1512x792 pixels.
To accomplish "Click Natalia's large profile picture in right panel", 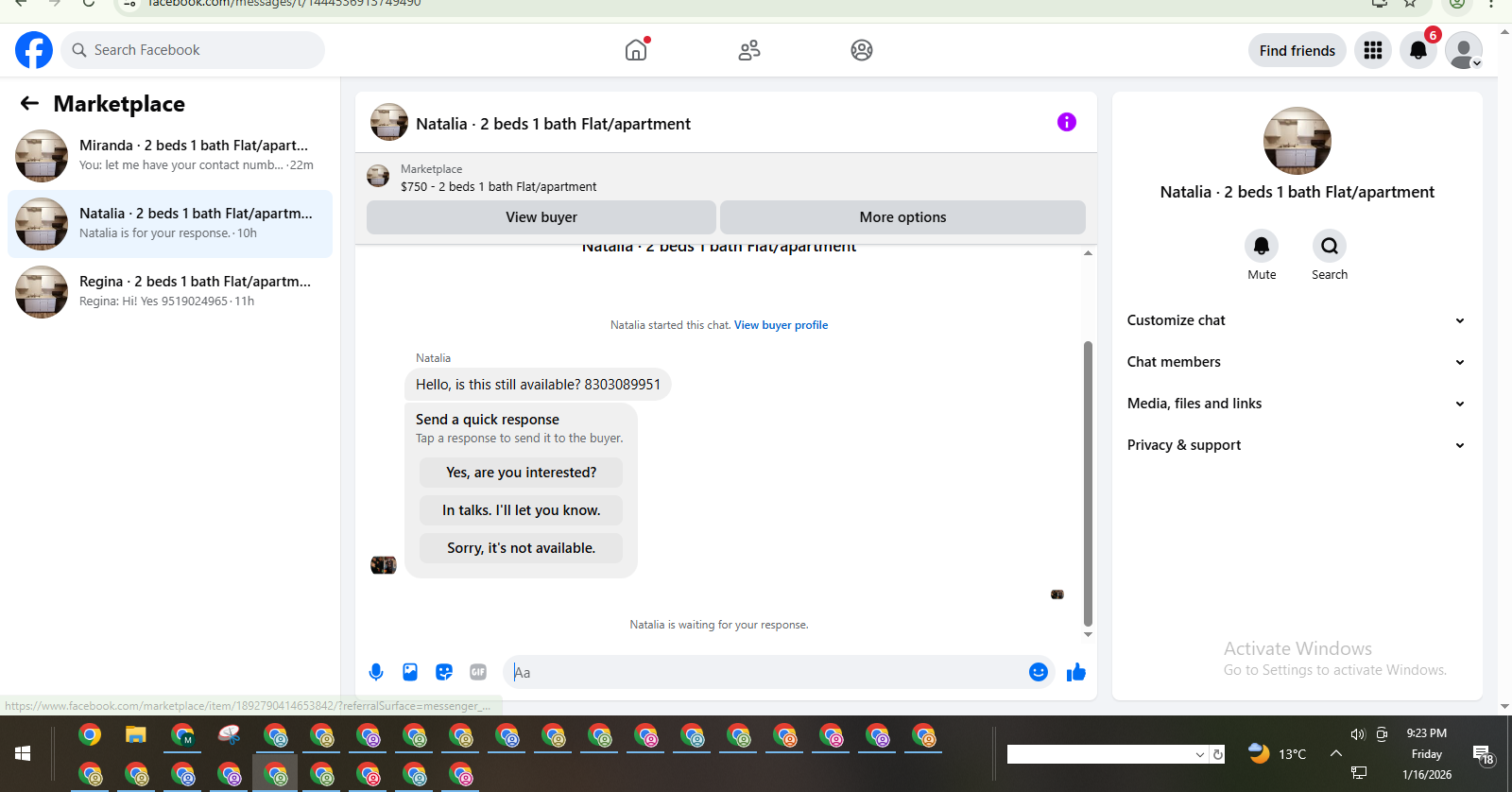I will click(x=1297, y=141).
